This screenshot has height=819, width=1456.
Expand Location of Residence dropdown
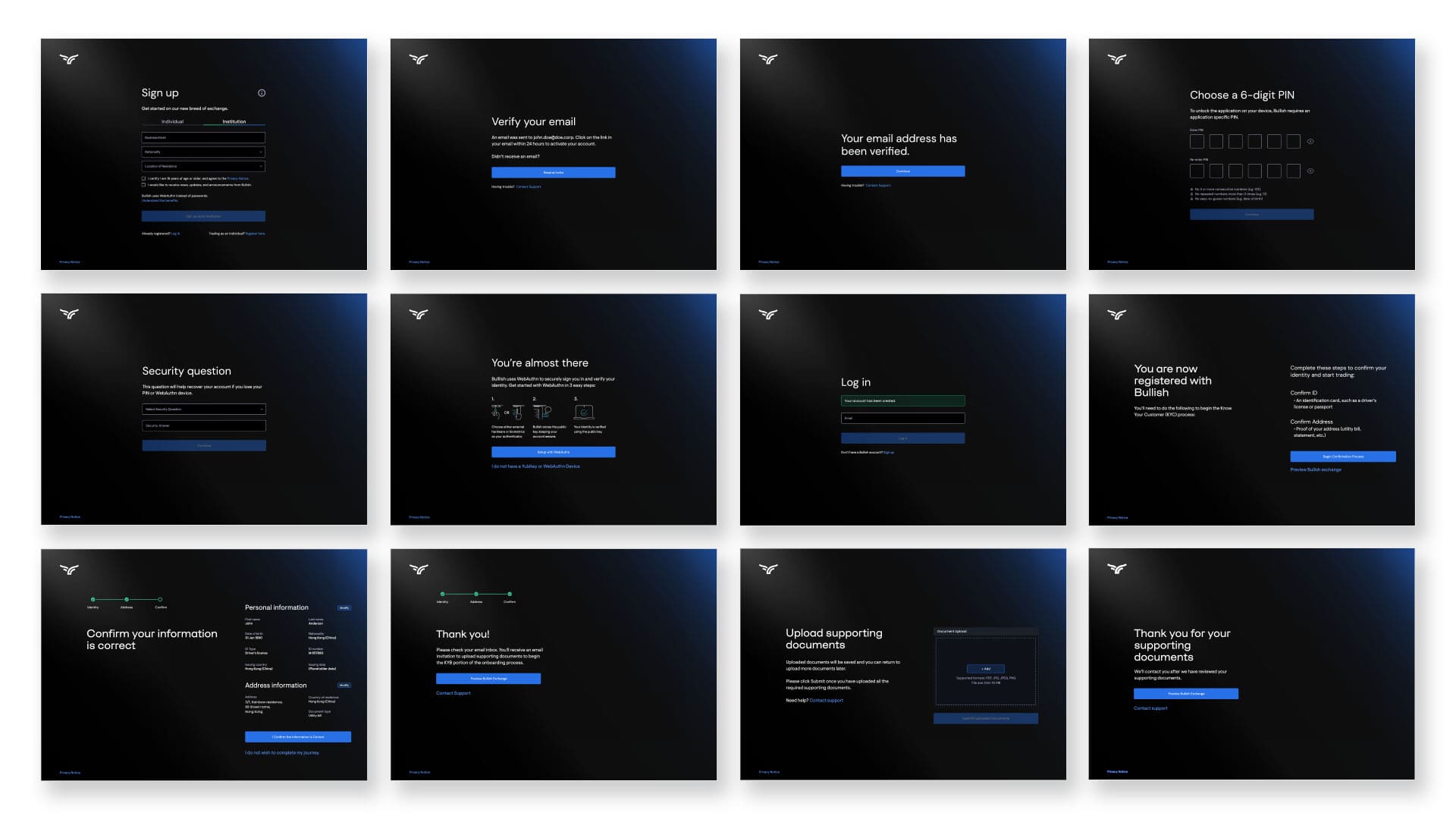tap(203, 166)
